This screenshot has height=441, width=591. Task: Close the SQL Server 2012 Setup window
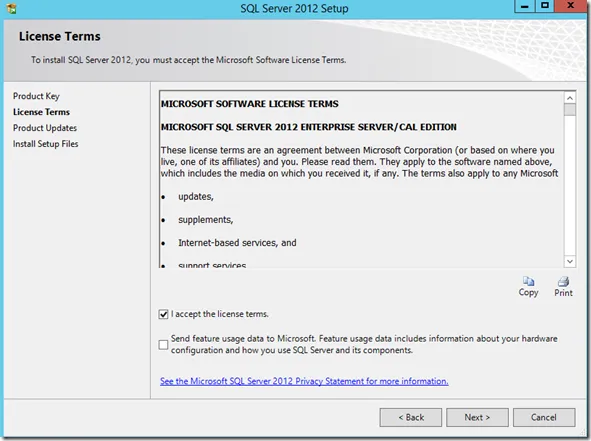click(571, 6)
